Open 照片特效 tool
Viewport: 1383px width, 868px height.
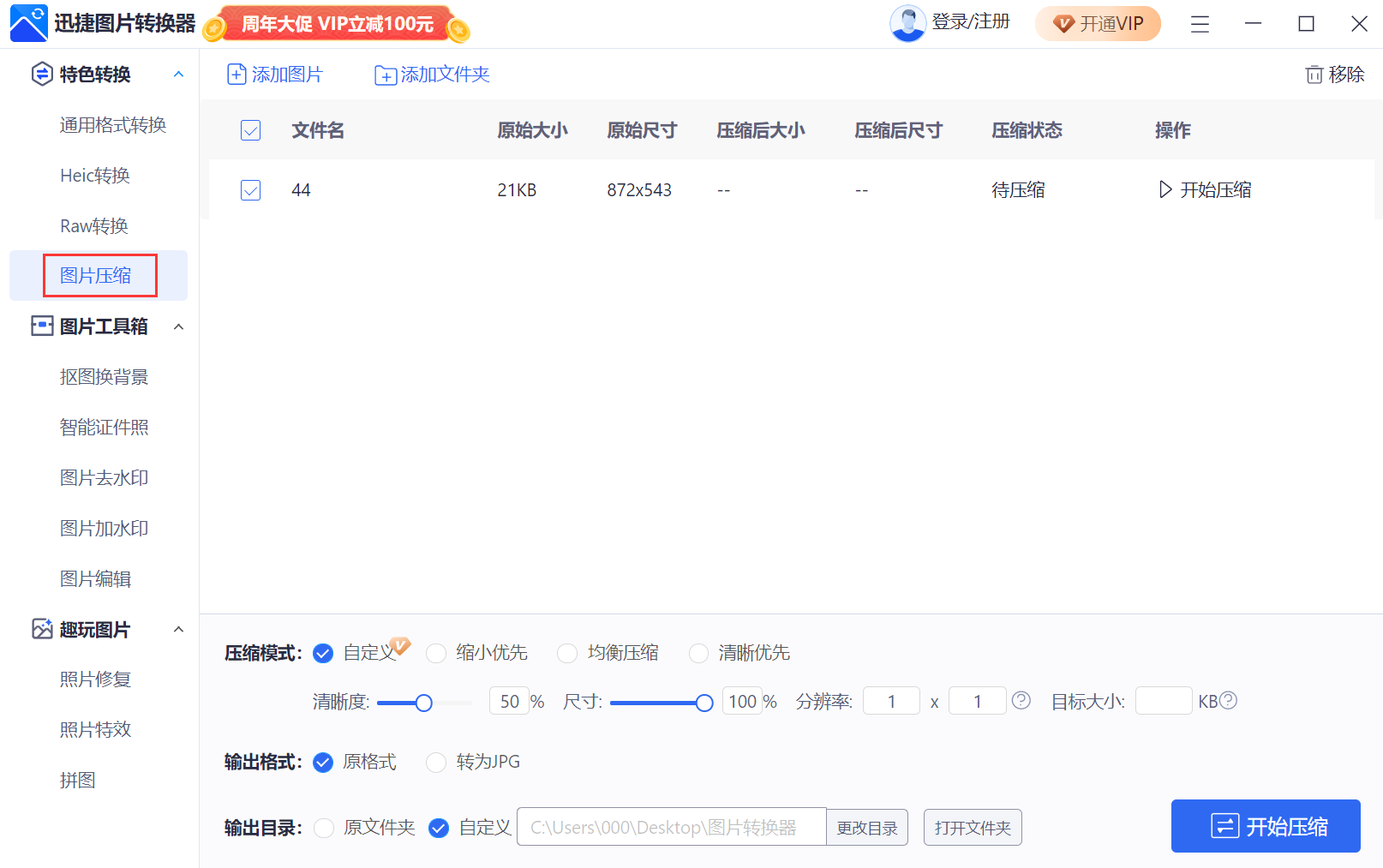coord(95,730)
